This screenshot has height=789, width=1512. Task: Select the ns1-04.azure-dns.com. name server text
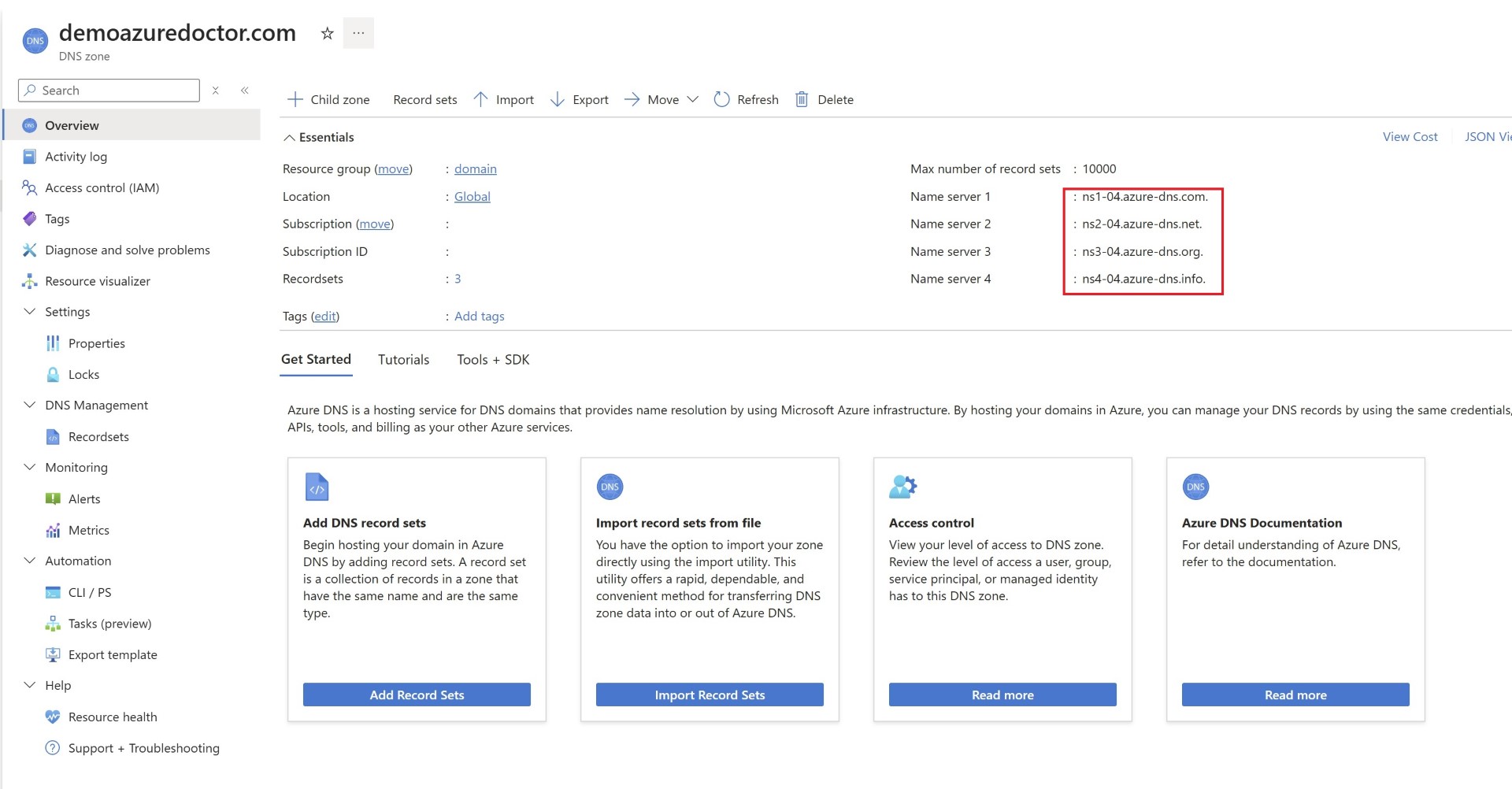[x=1145, y=196]
